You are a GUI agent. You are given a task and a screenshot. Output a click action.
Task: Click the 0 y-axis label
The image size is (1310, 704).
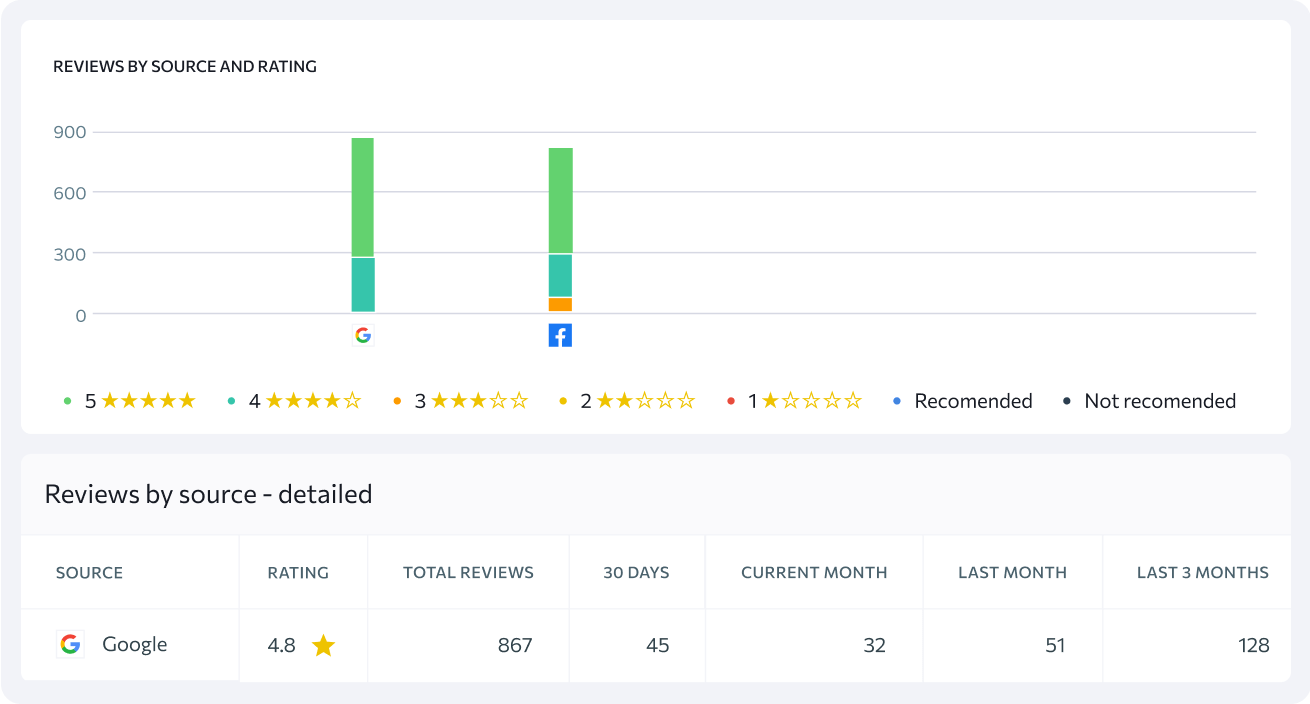[x=81, y=315]
